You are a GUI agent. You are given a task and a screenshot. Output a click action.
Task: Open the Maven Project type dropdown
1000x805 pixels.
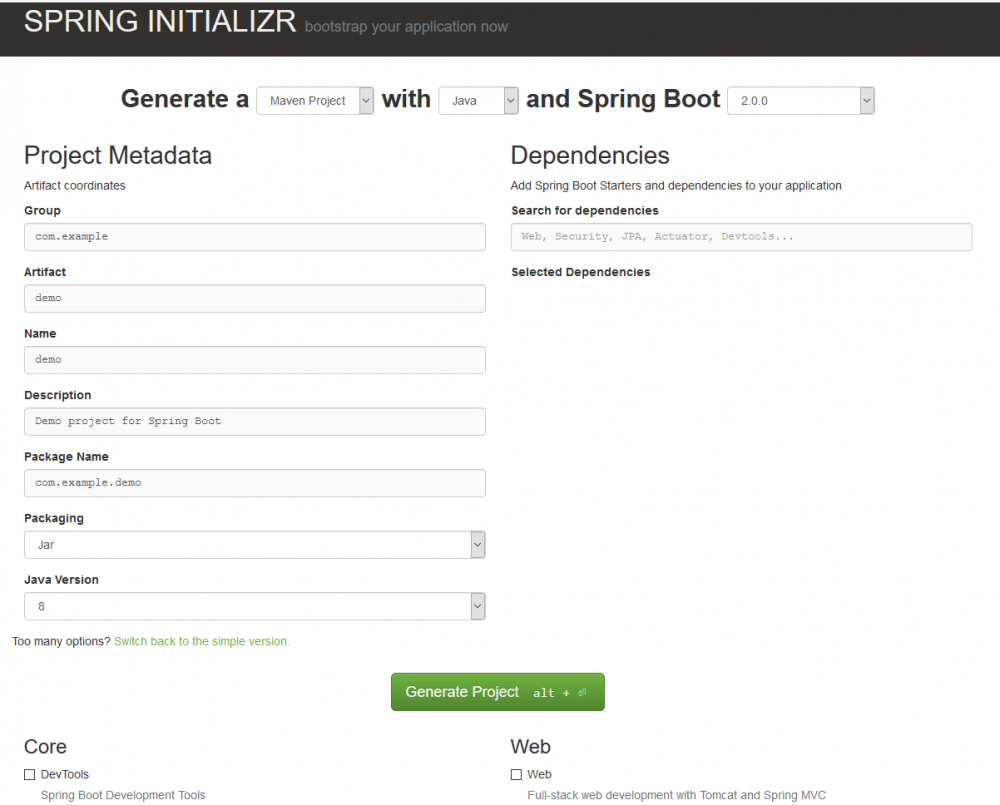coord(314,101)
